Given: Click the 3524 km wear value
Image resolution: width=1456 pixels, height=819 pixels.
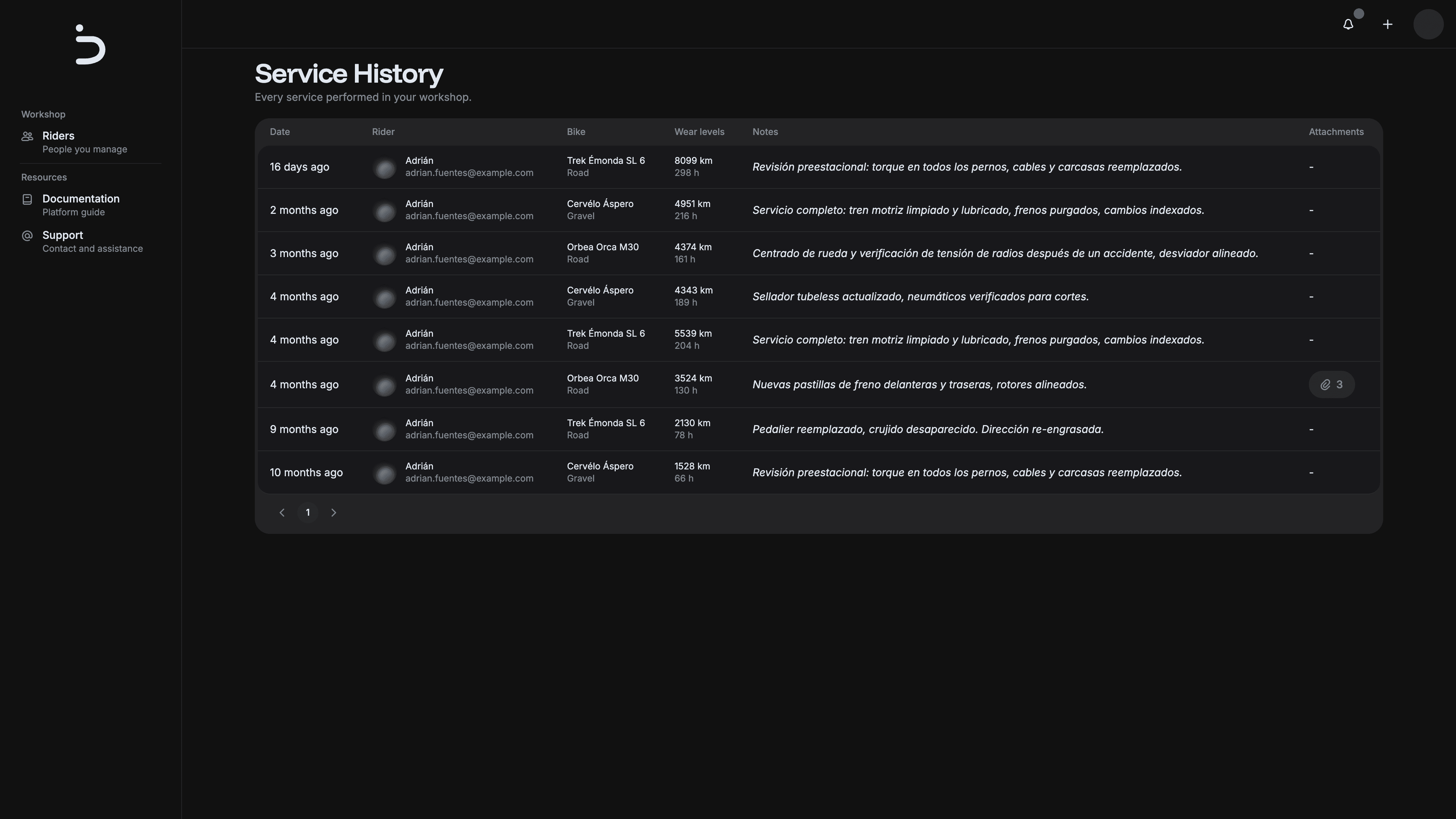Looking at the screenshot, I should (693, 378).
